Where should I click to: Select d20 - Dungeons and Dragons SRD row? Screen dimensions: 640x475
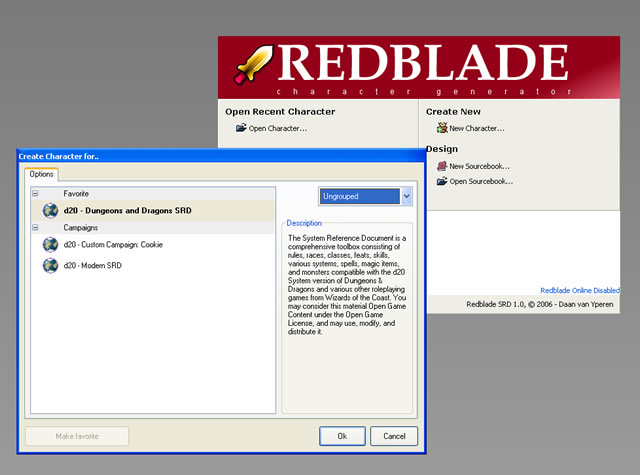(153, 211)
